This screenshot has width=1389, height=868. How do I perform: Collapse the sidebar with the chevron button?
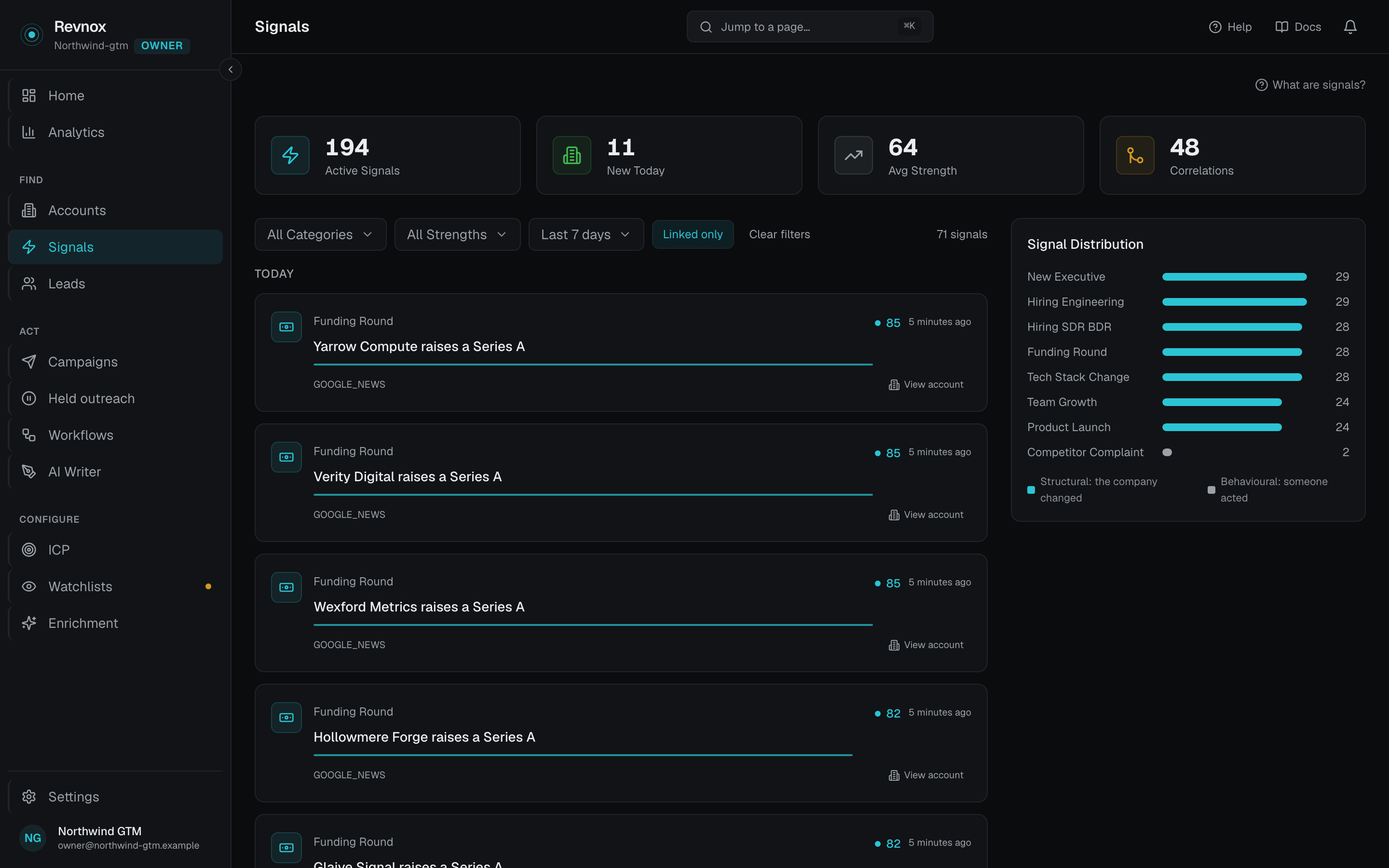[x=230, y=69]
